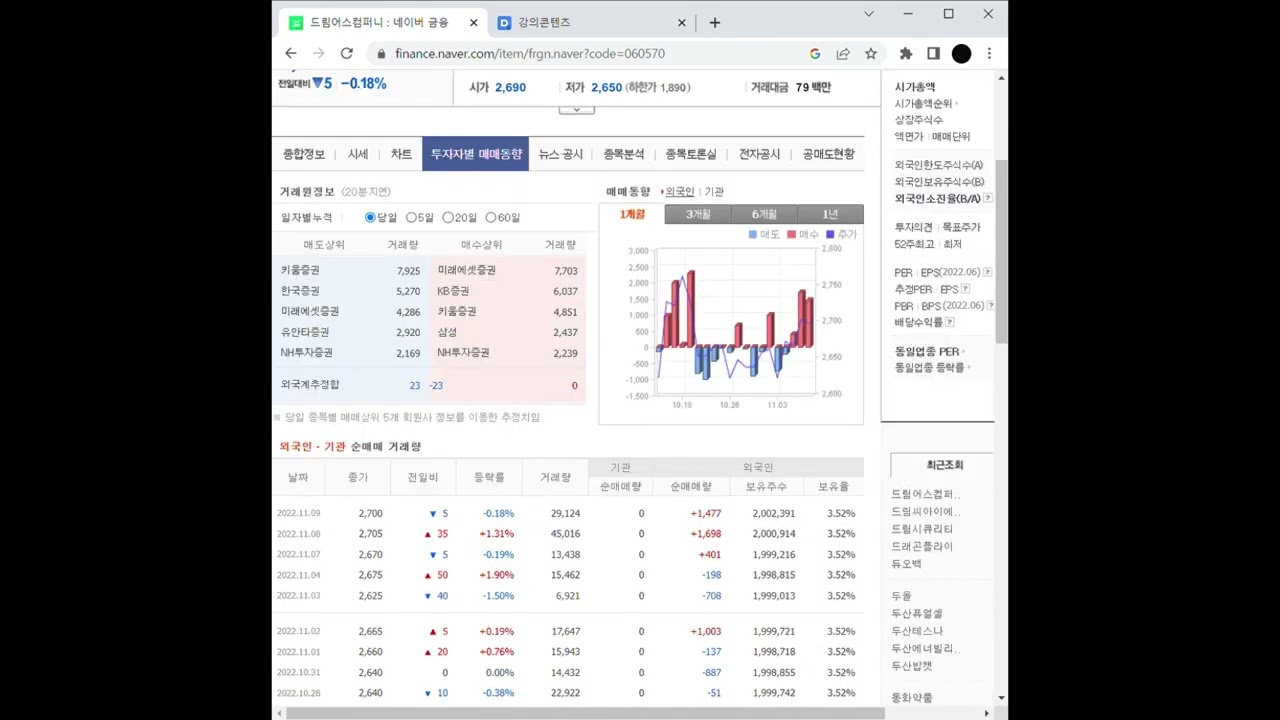1280x720 pixels.
Task: Open recent item 드림씨아이에스
Action: 925,512
